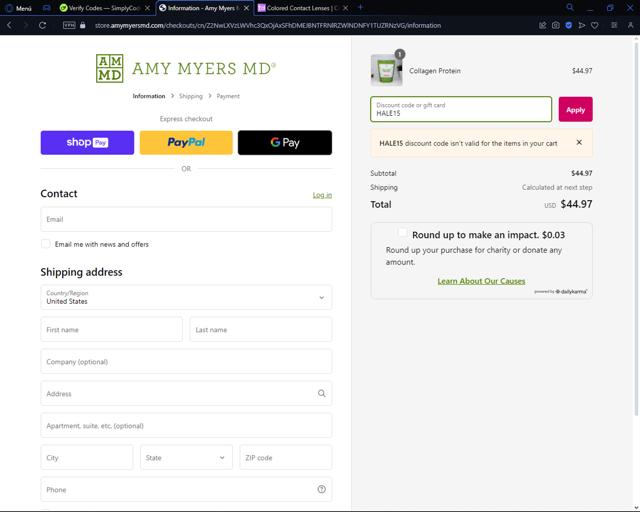The height and width of the screenshot is (512, 640).
Task: Click the Company (optional) field
Action: tap(186, 362)
